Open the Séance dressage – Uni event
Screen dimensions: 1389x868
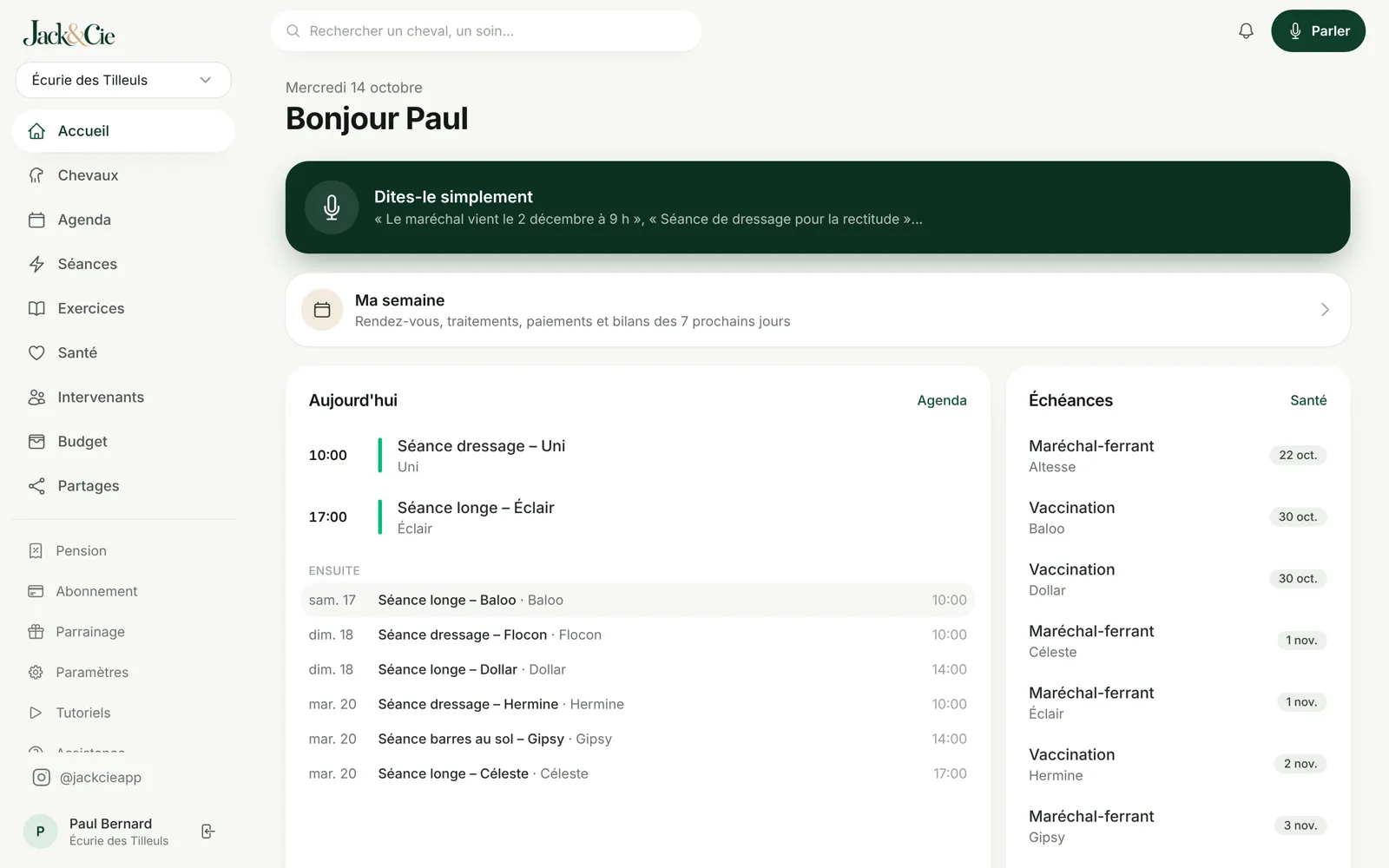(637, 456)
